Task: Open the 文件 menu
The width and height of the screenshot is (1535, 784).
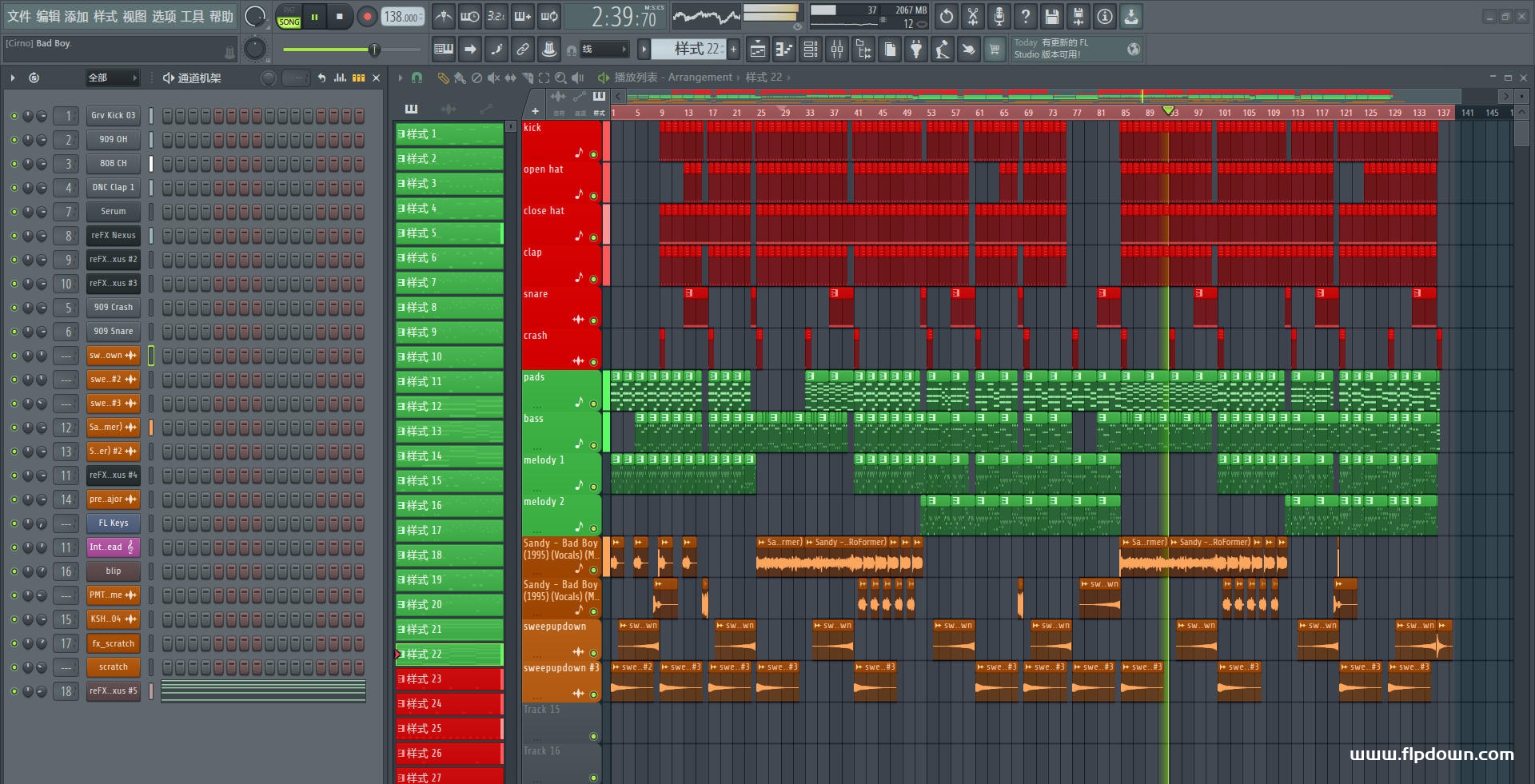Action: pyautogui.click(x=19, y=16)
